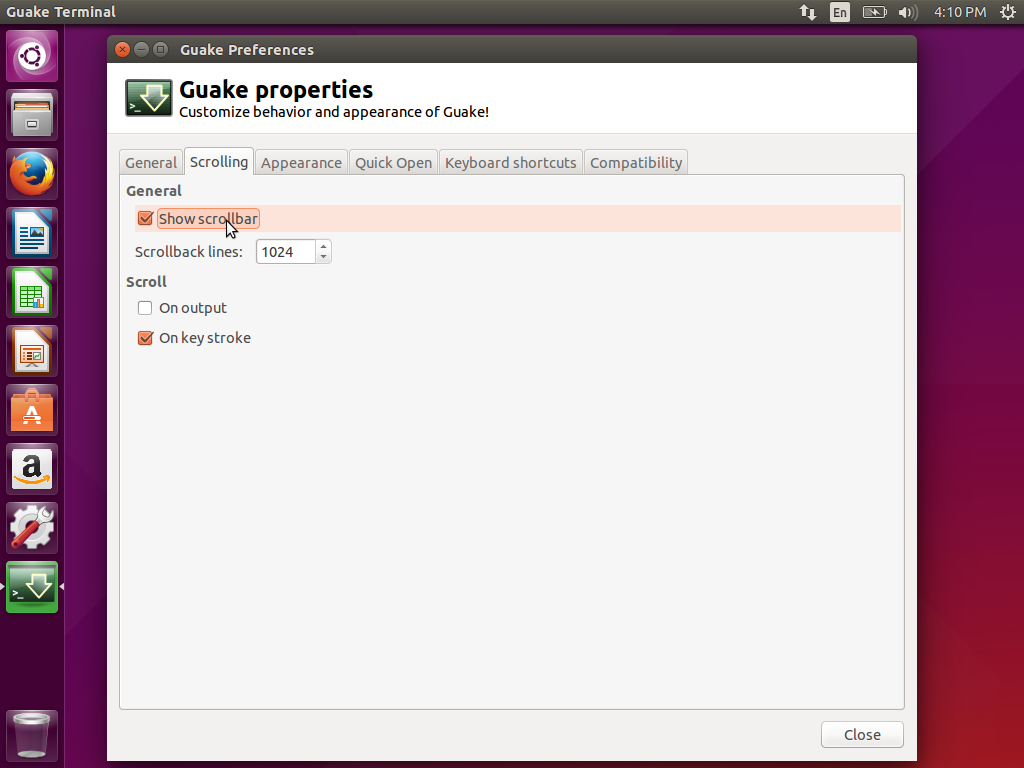This screenshot has width=1024, height=768.
Task: Select the running Guake Terminal dock icon
Action: click(31, 586)
